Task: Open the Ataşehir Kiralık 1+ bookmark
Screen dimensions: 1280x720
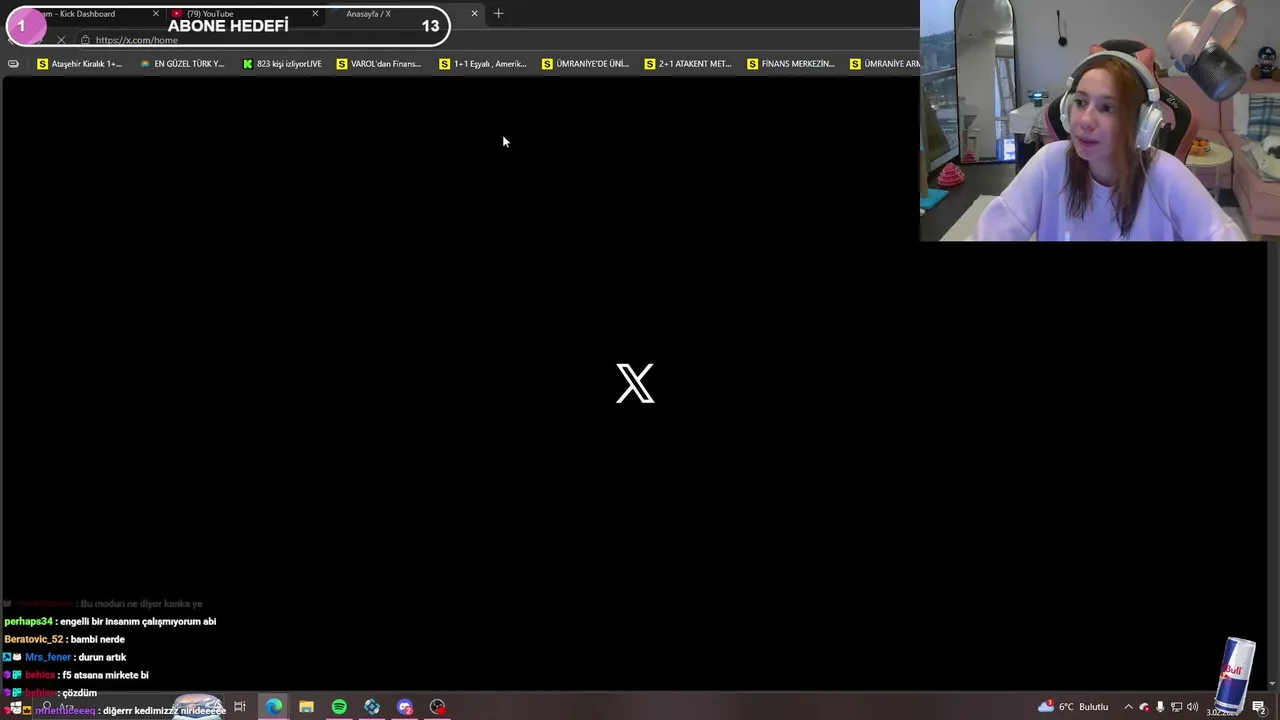Action: 79,64
